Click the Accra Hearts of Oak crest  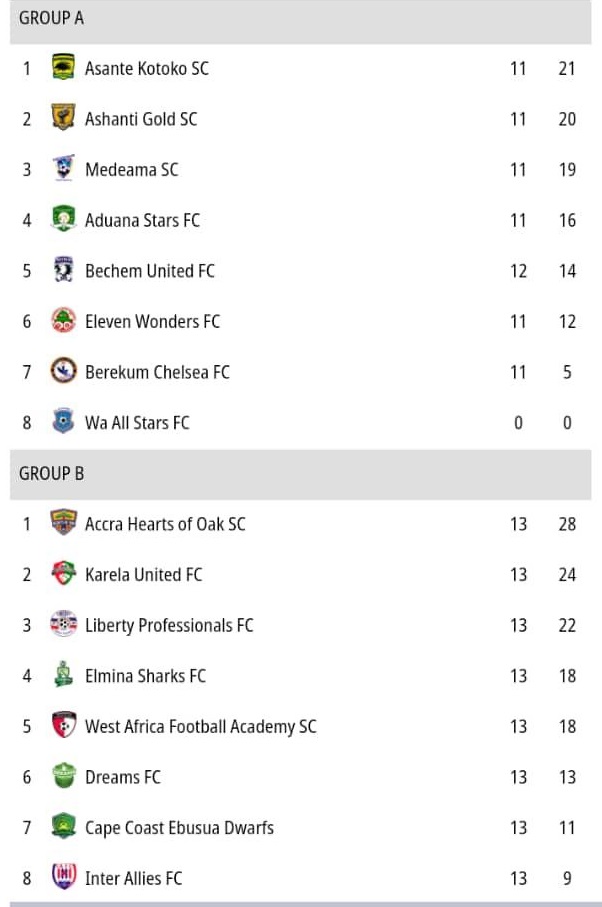click(x=64, y=523)
